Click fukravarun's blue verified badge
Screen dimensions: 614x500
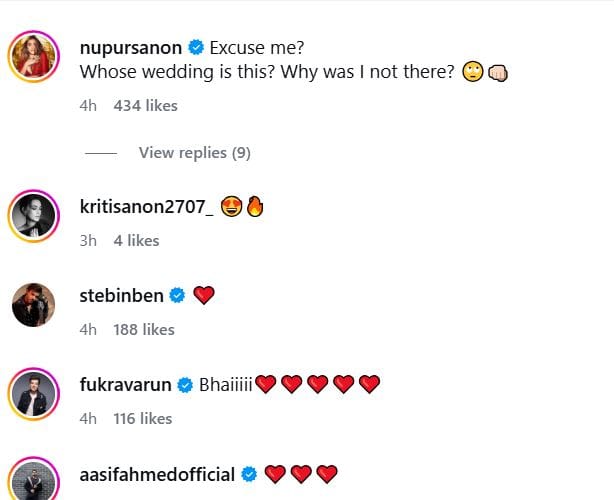(x=186, y=384)
